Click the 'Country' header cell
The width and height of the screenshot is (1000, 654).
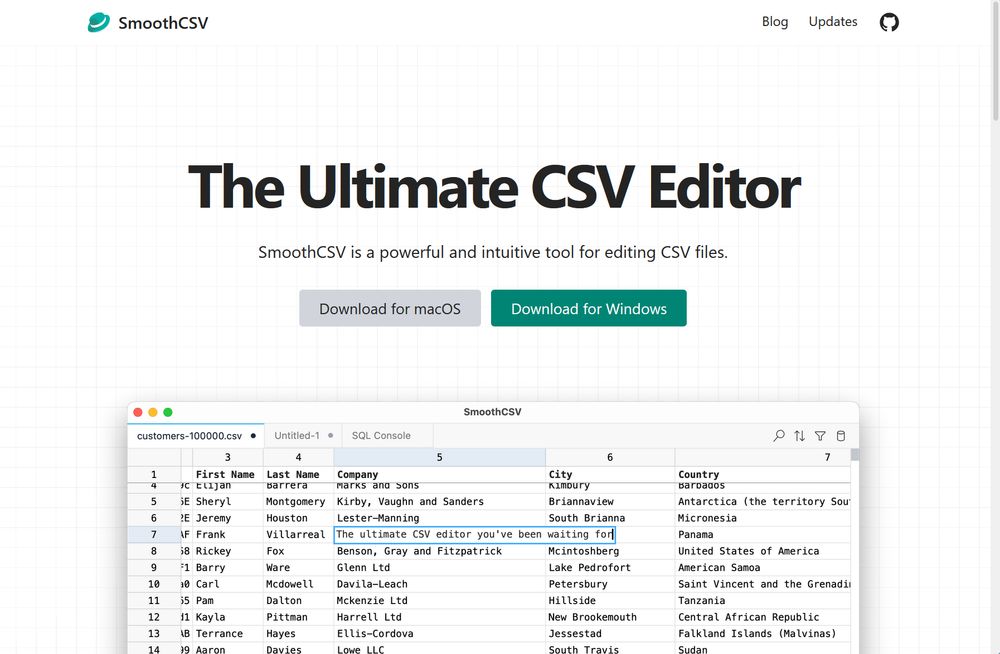tap(763, 474)
